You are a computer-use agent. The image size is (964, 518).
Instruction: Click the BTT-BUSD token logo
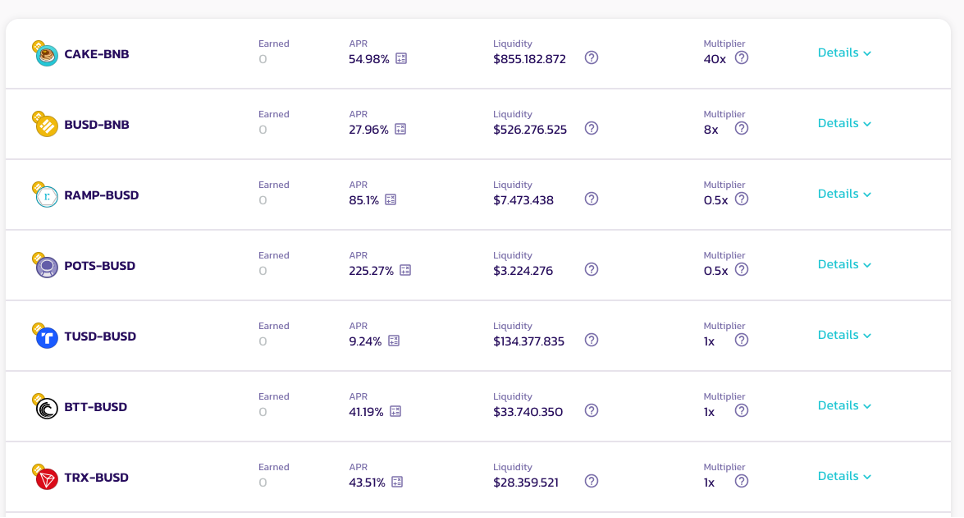coord(45,407)
